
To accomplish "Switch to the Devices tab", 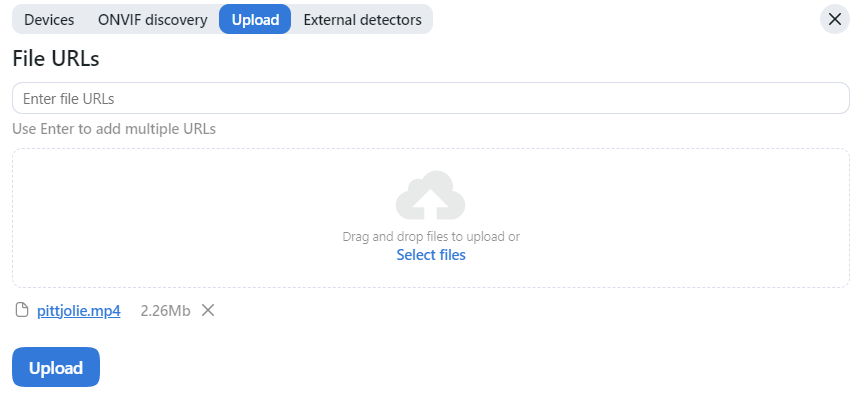I will pyautogui.click(x=49, y=19).
